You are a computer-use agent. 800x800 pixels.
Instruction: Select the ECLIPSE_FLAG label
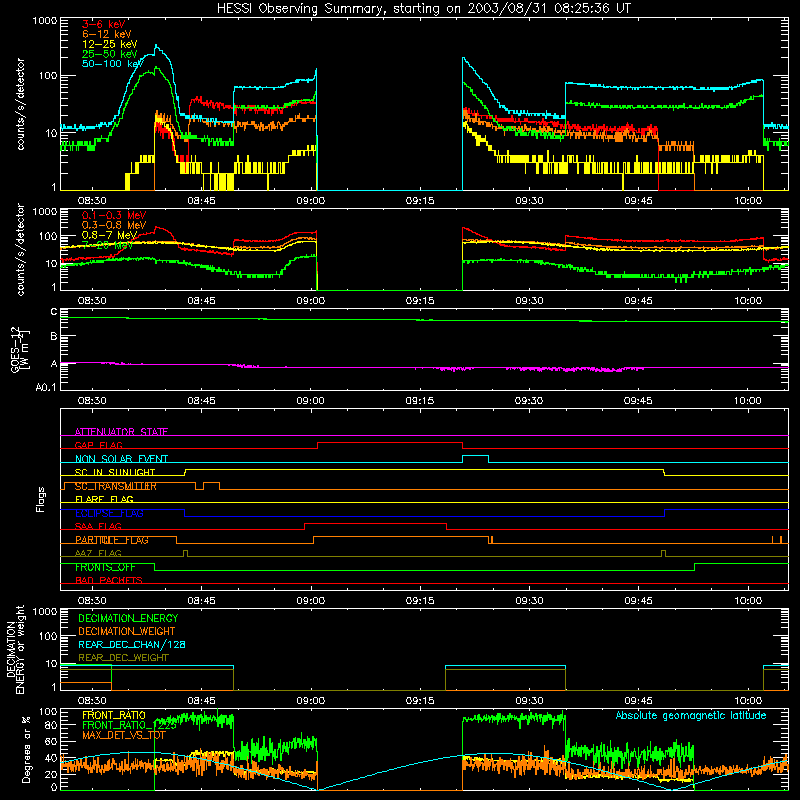pos(109,513)
